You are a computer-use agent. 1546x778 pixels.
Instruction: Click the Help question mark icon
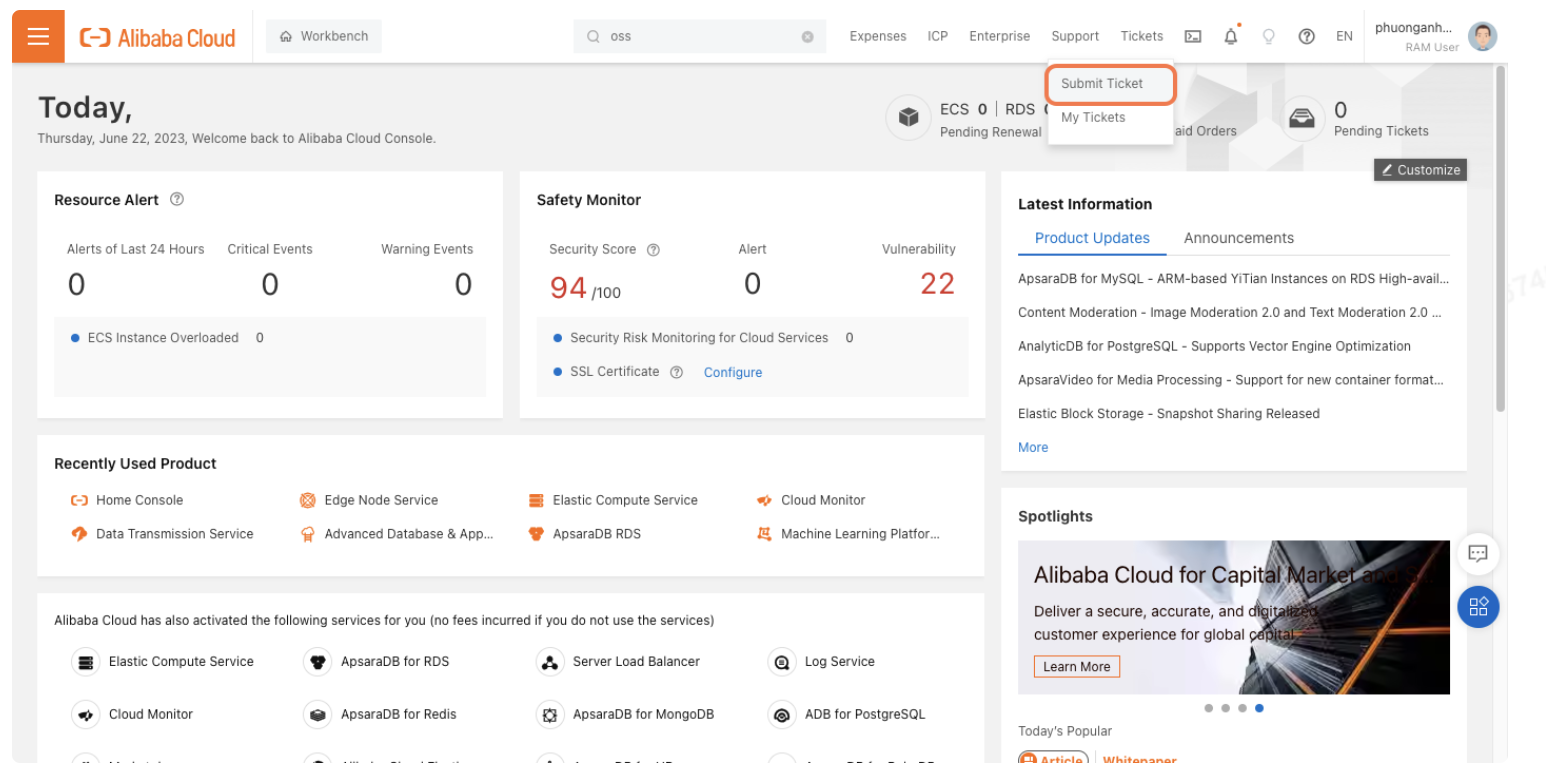(1306, 36)
